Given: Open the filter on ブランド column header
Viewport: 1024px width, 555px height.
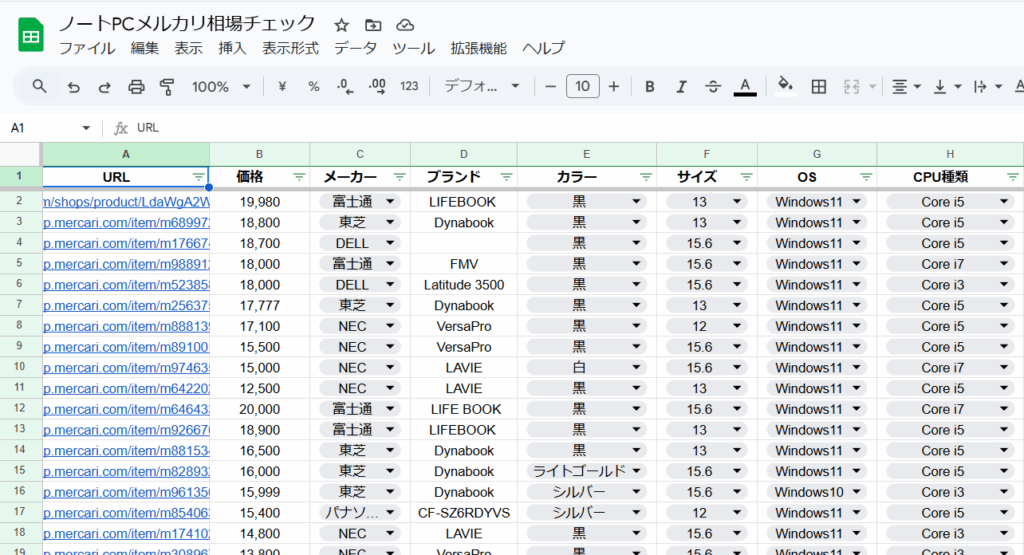Looking at the screenshot, I should coord(506,177).
